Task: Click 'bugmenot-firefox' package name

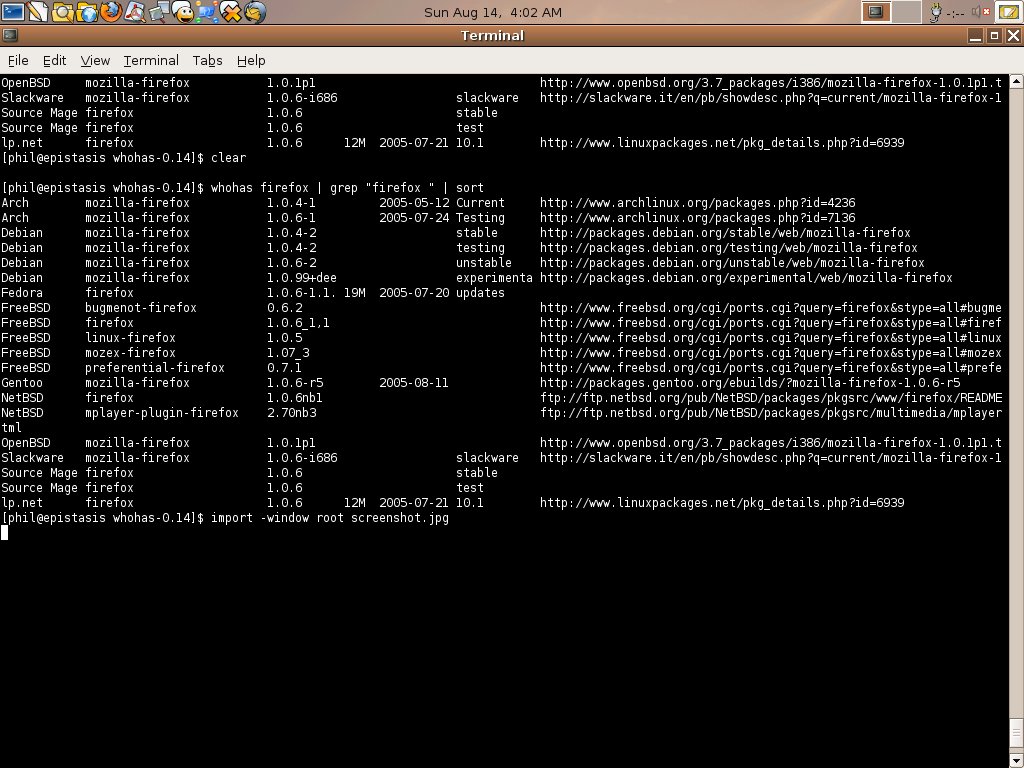Action: click(x=140, y=308)
